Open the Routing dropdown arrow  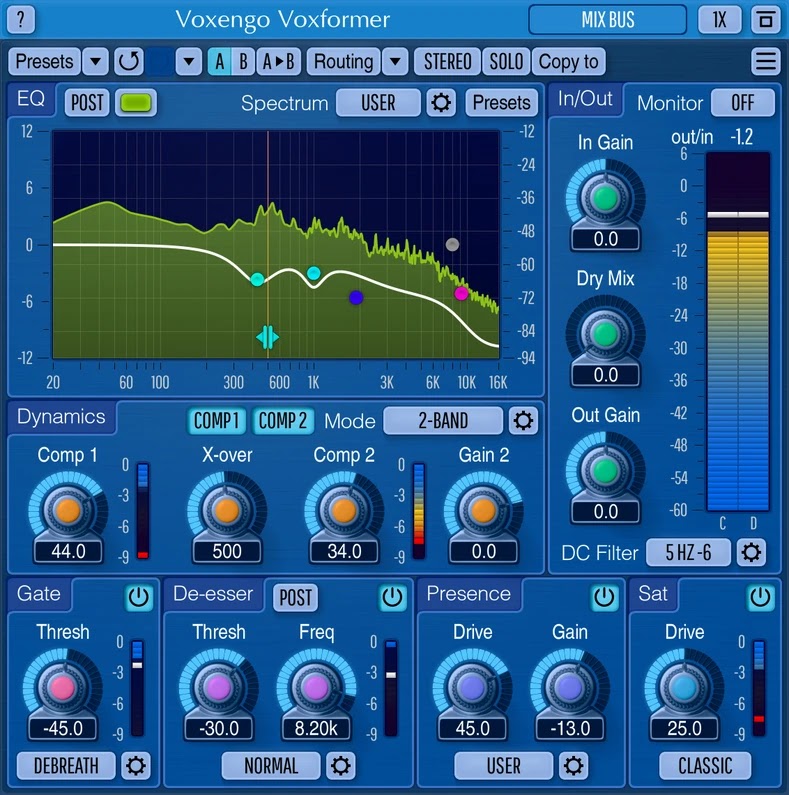(x=395, y=61)
